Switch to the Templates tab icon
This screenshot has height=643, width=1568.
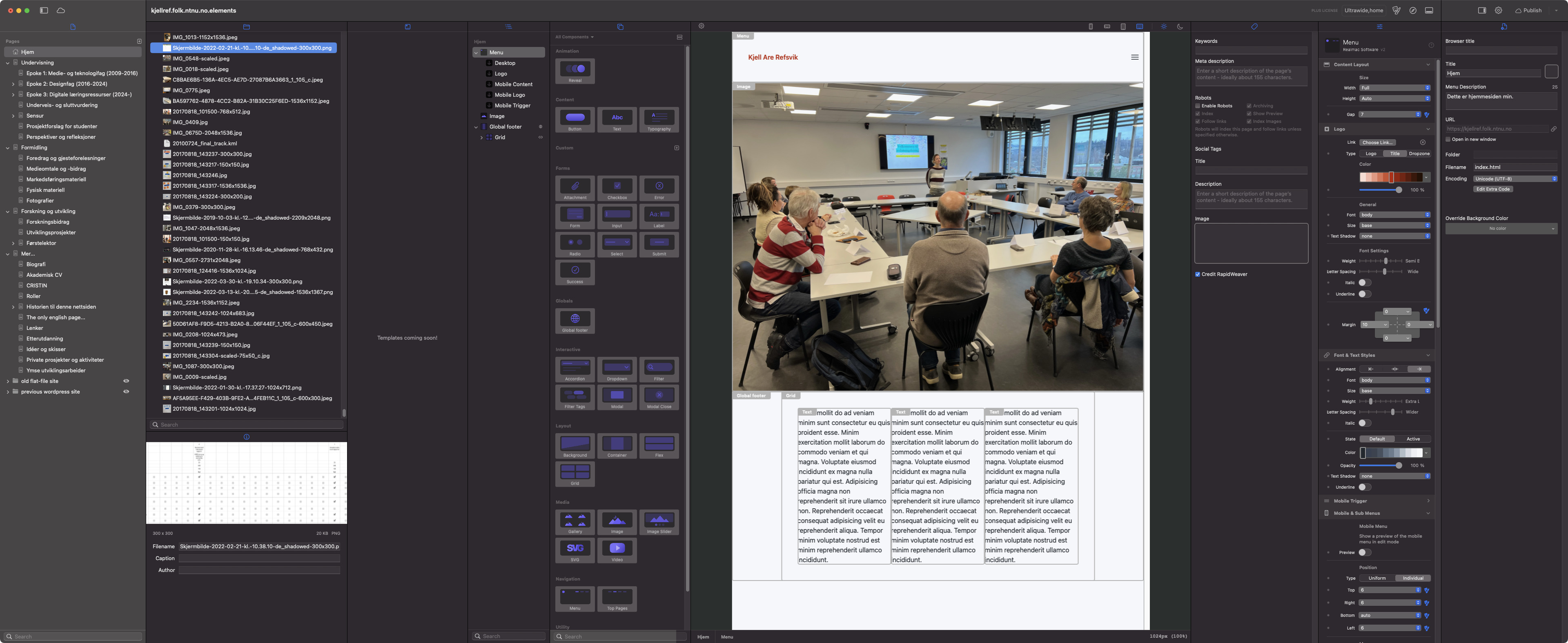point(407,27)
